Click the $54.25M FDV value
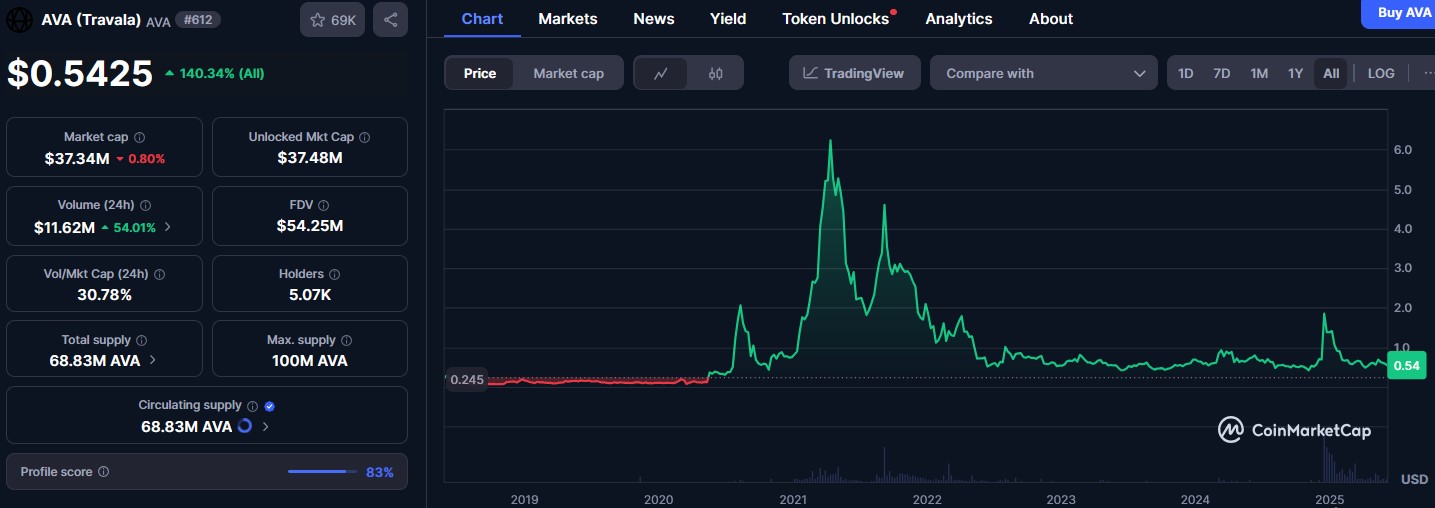The image size is (1435, 508). click(310, 226)
